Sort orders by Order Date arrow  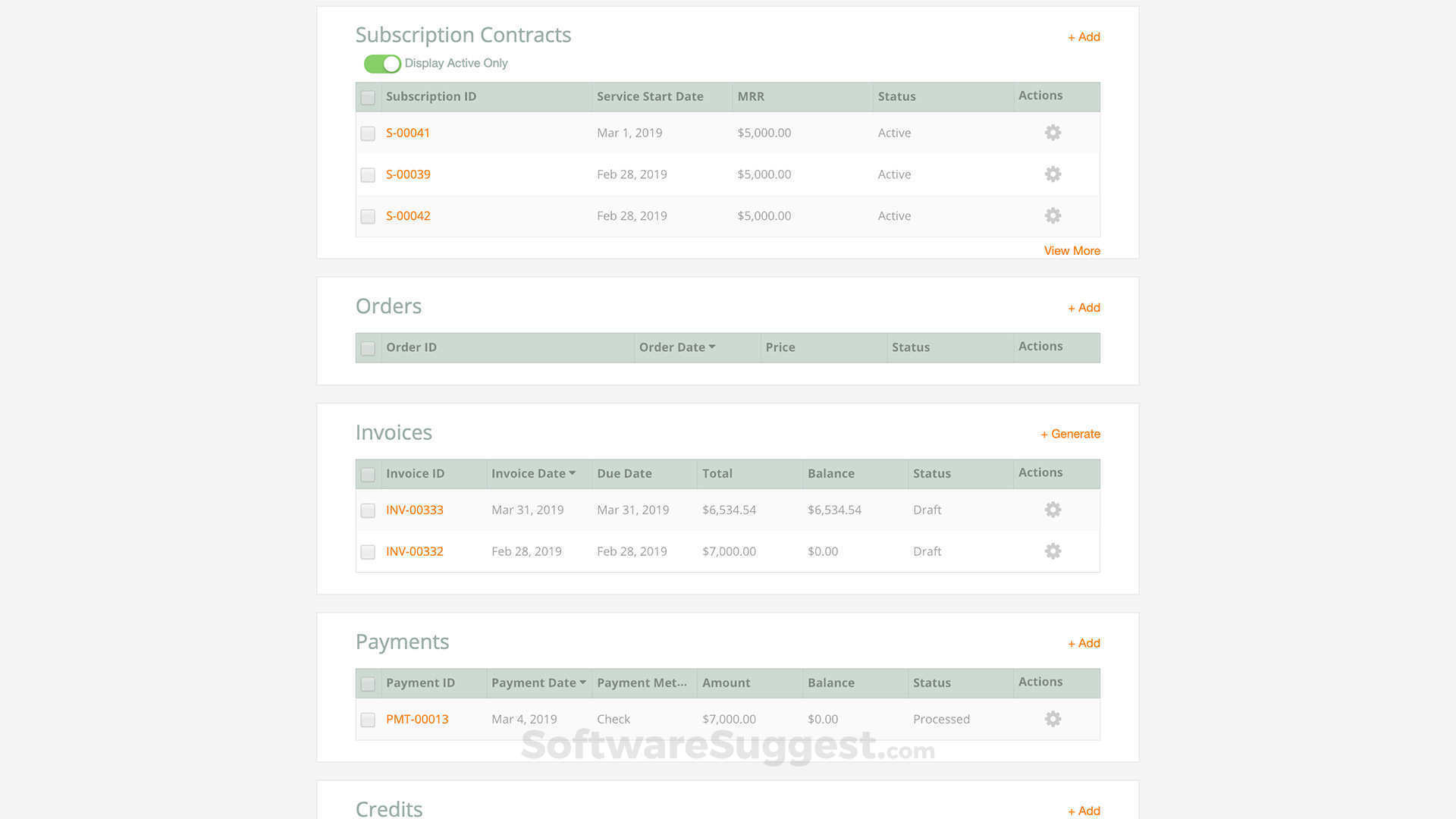click(711, 347)
